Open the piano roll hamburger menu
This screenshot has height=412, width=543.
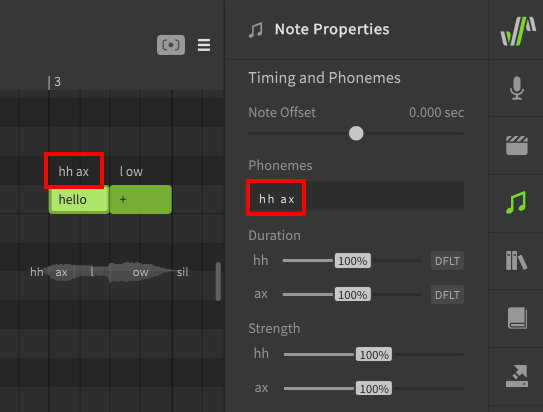pyautogui.click(x=204, y=45)
